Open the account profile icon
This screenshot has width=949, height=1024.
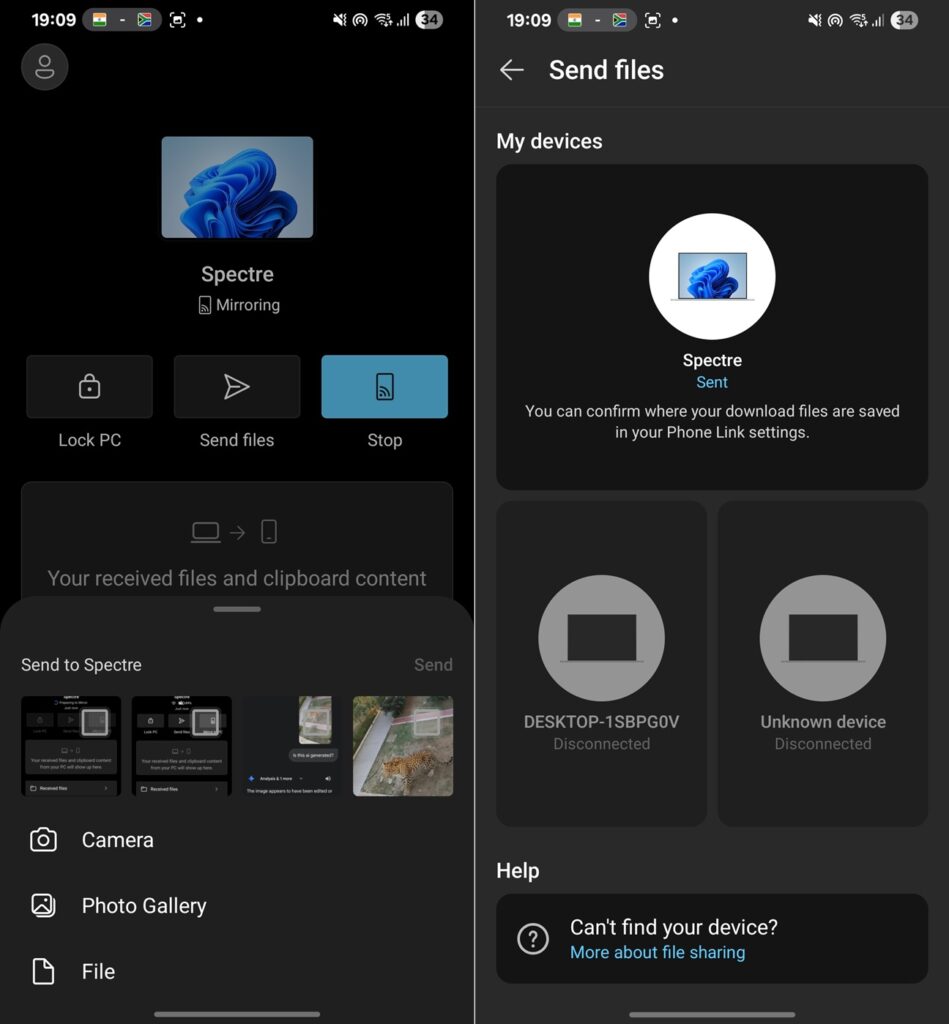pos(44,67)
